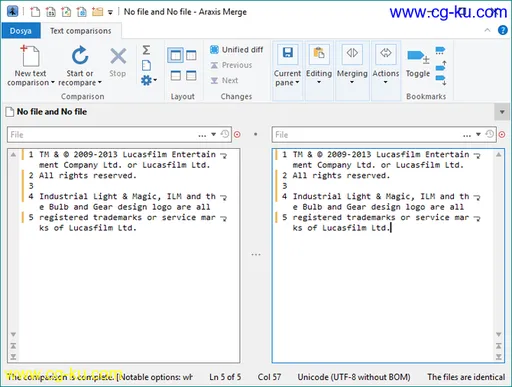Click the Merging arrows icon

click(352, 53)
